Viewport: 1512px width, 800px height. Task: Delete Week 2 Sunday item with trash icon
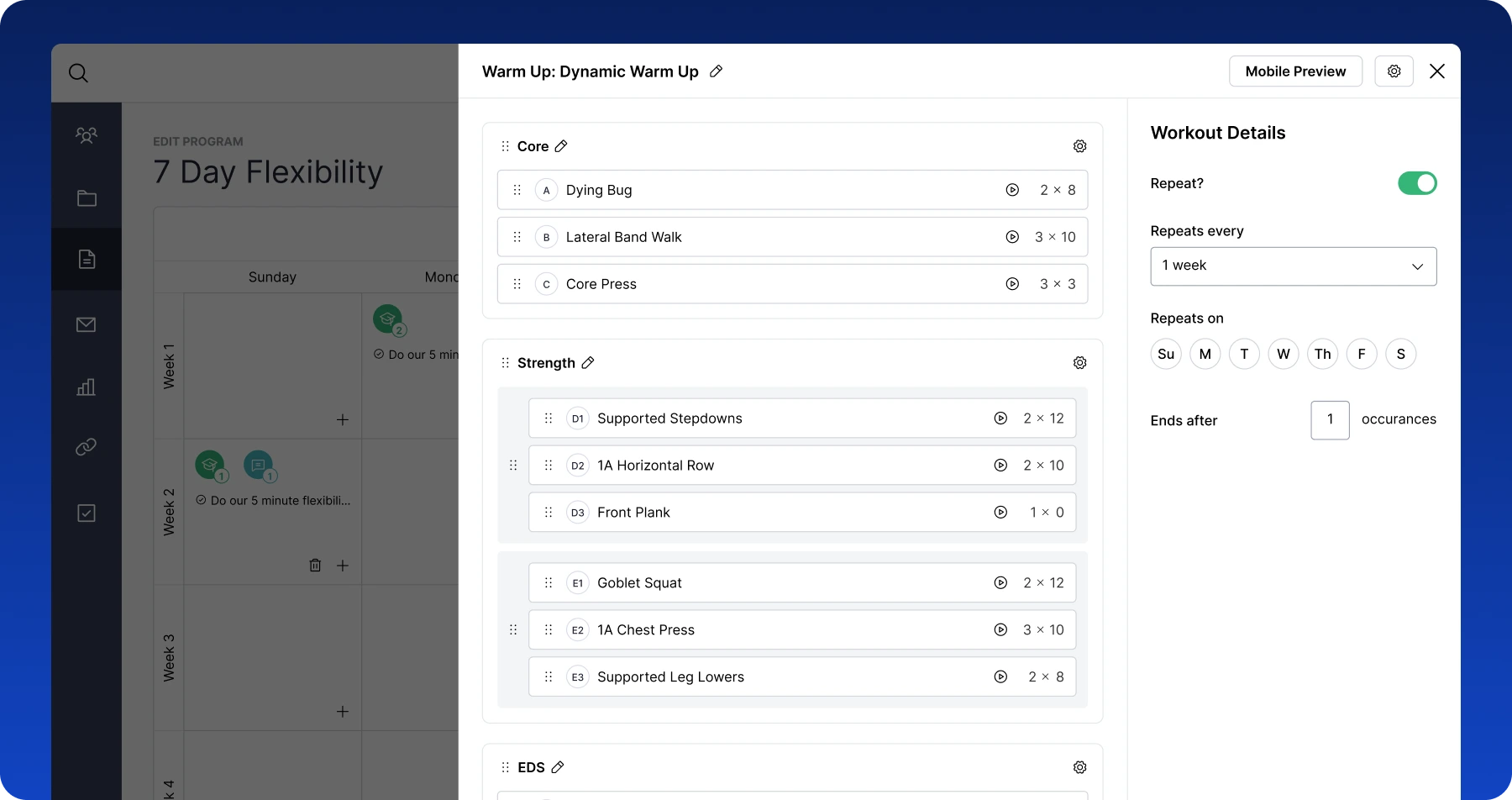(315, 566)
